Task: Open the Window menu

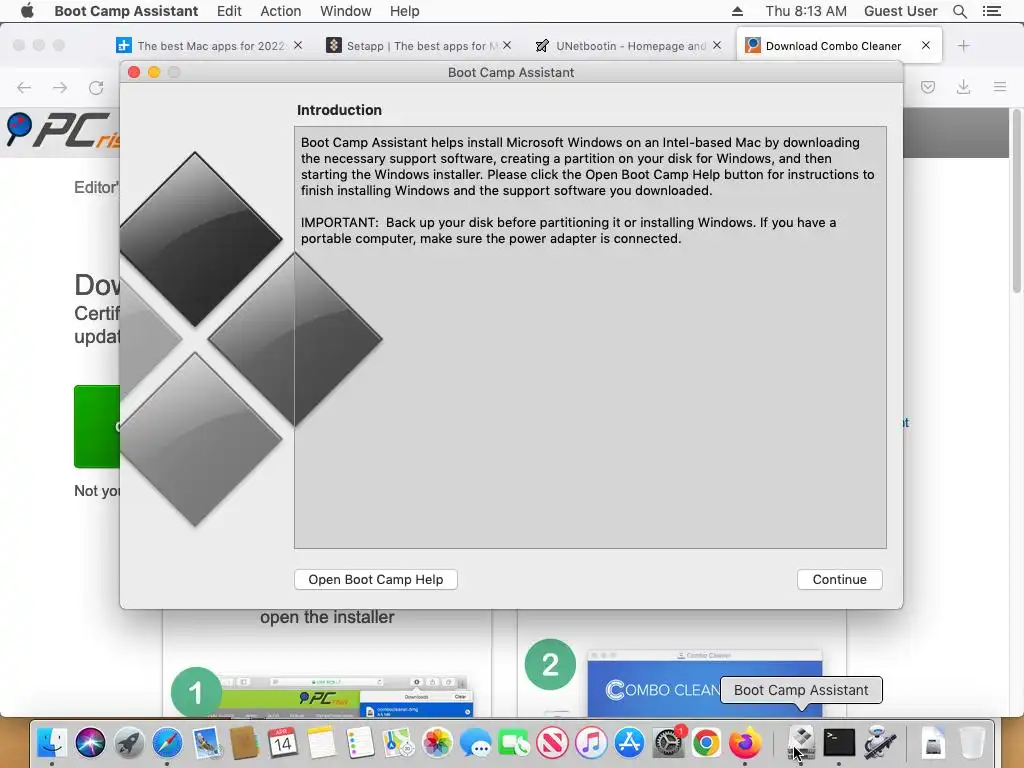Action: click(345, 11)
